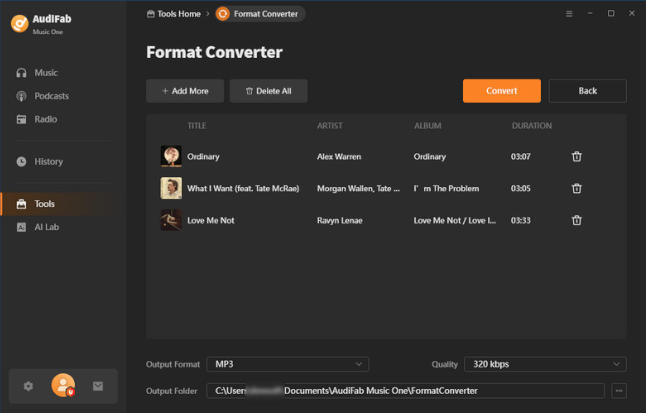Click album 'Love Me Not / Love I...'
The width and height of the screenshot is (646, 413).
pos(455,221)
